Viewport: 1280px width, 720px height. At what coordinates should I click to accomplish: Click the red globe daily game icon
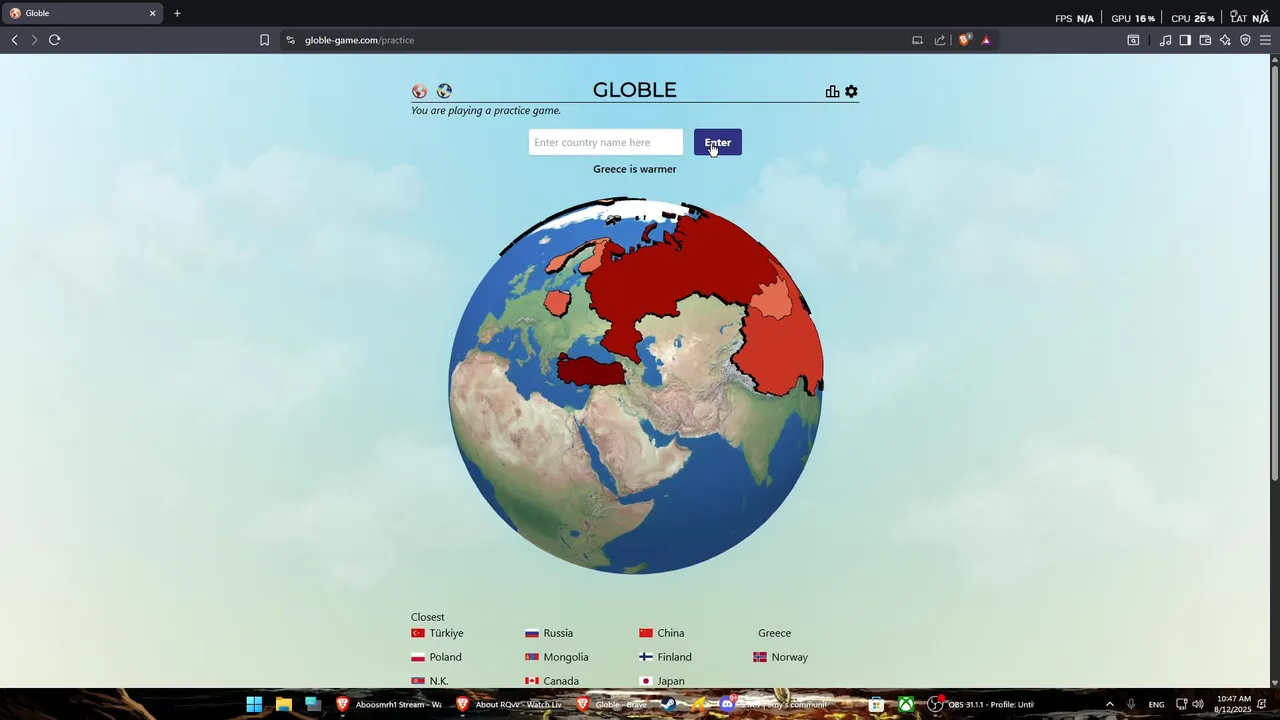419,91
